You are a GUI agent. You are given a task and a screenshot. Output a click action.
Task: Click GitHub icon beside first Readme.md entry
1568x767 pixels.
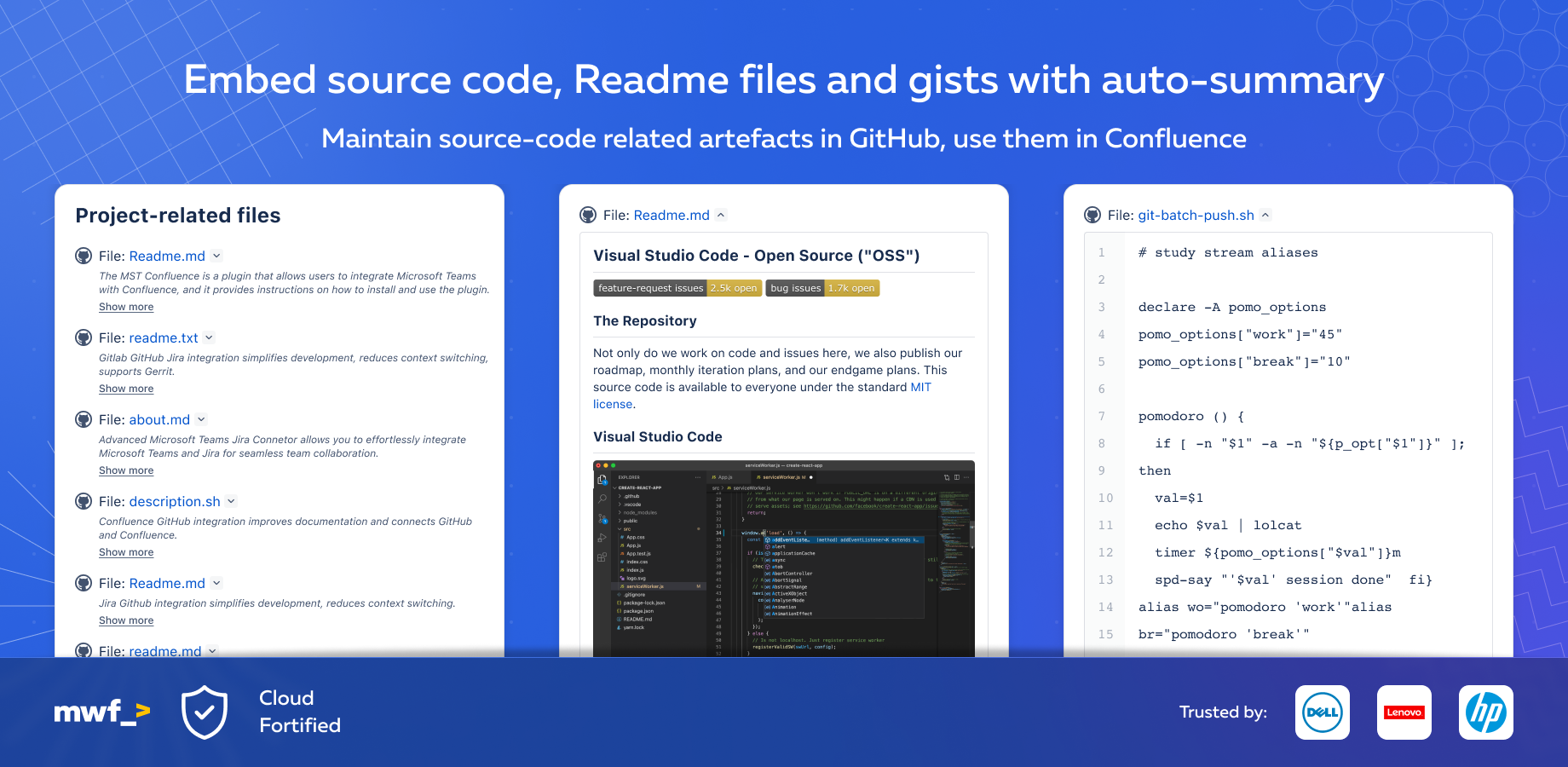pos(84,256)
